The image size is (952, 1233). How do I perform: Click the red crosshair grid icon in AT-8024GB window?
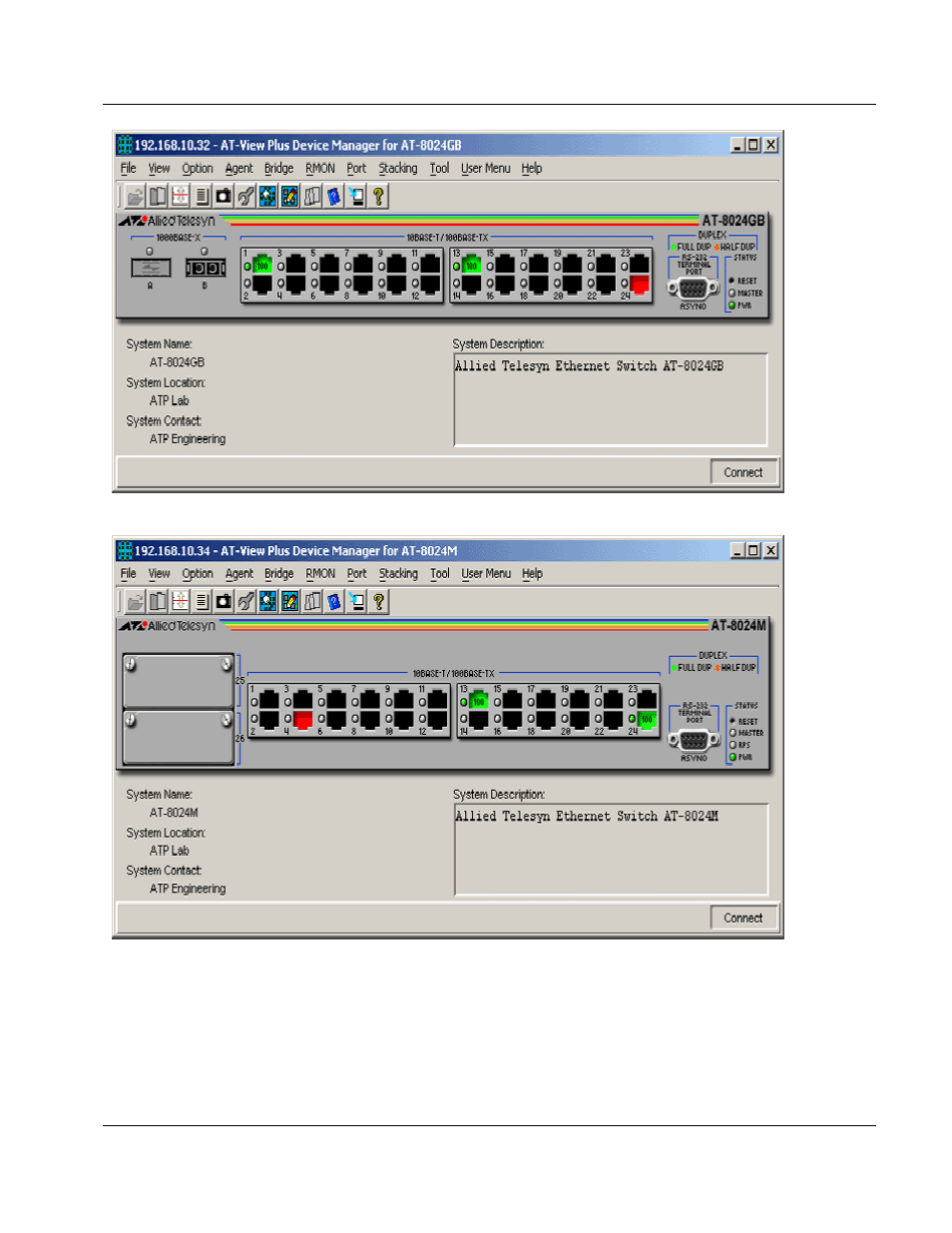pyautogui.click(x=180, y=197)
